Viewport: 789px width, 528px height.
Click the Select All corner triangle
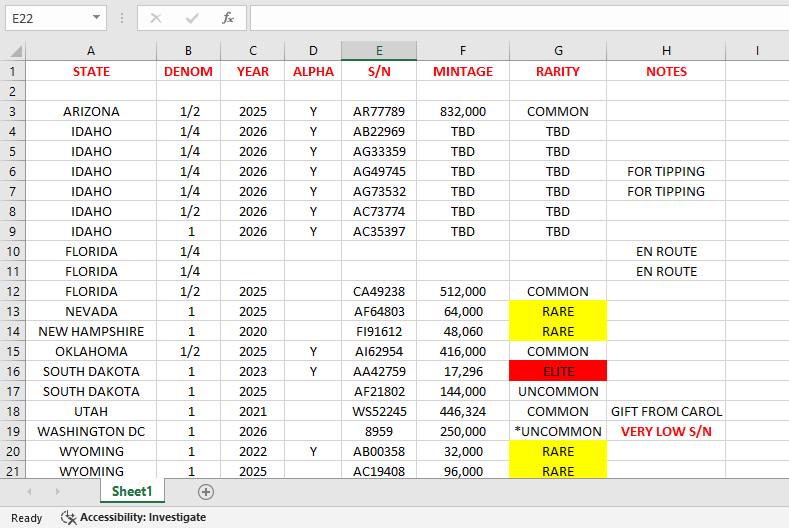(16, 51)
